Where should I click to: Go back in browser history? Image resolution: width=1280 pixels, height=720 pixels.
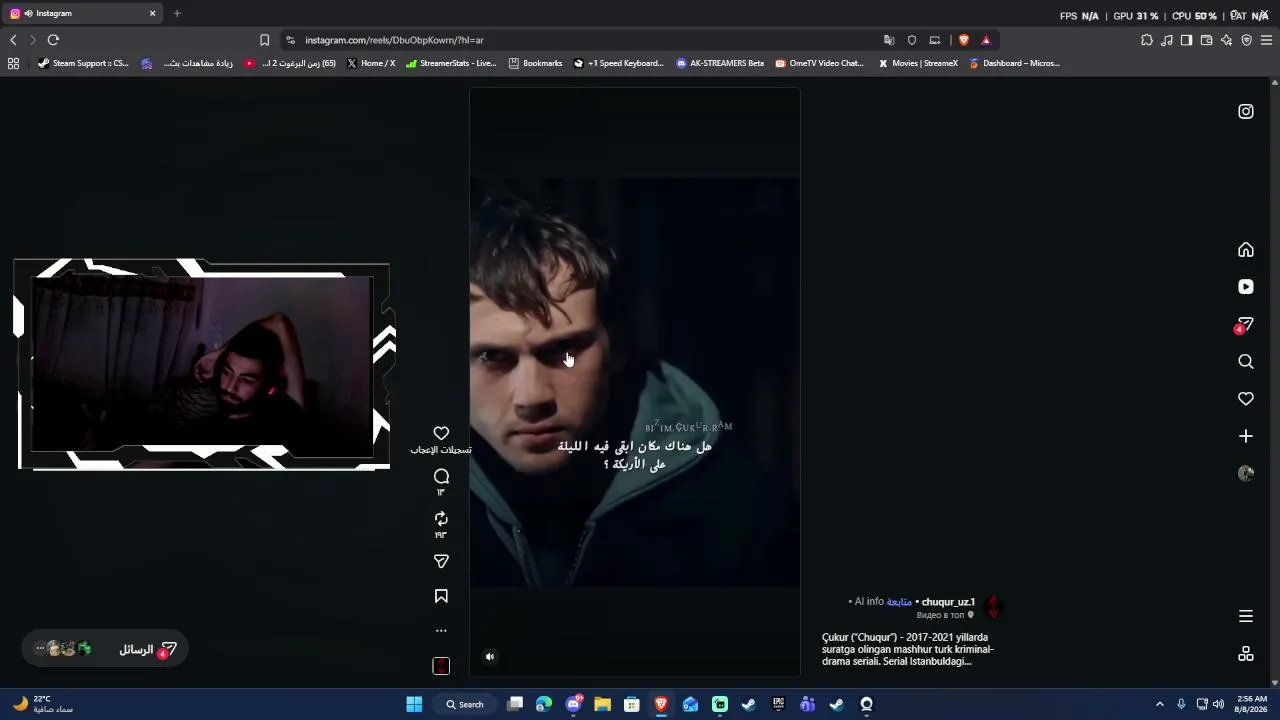[13, 40]
